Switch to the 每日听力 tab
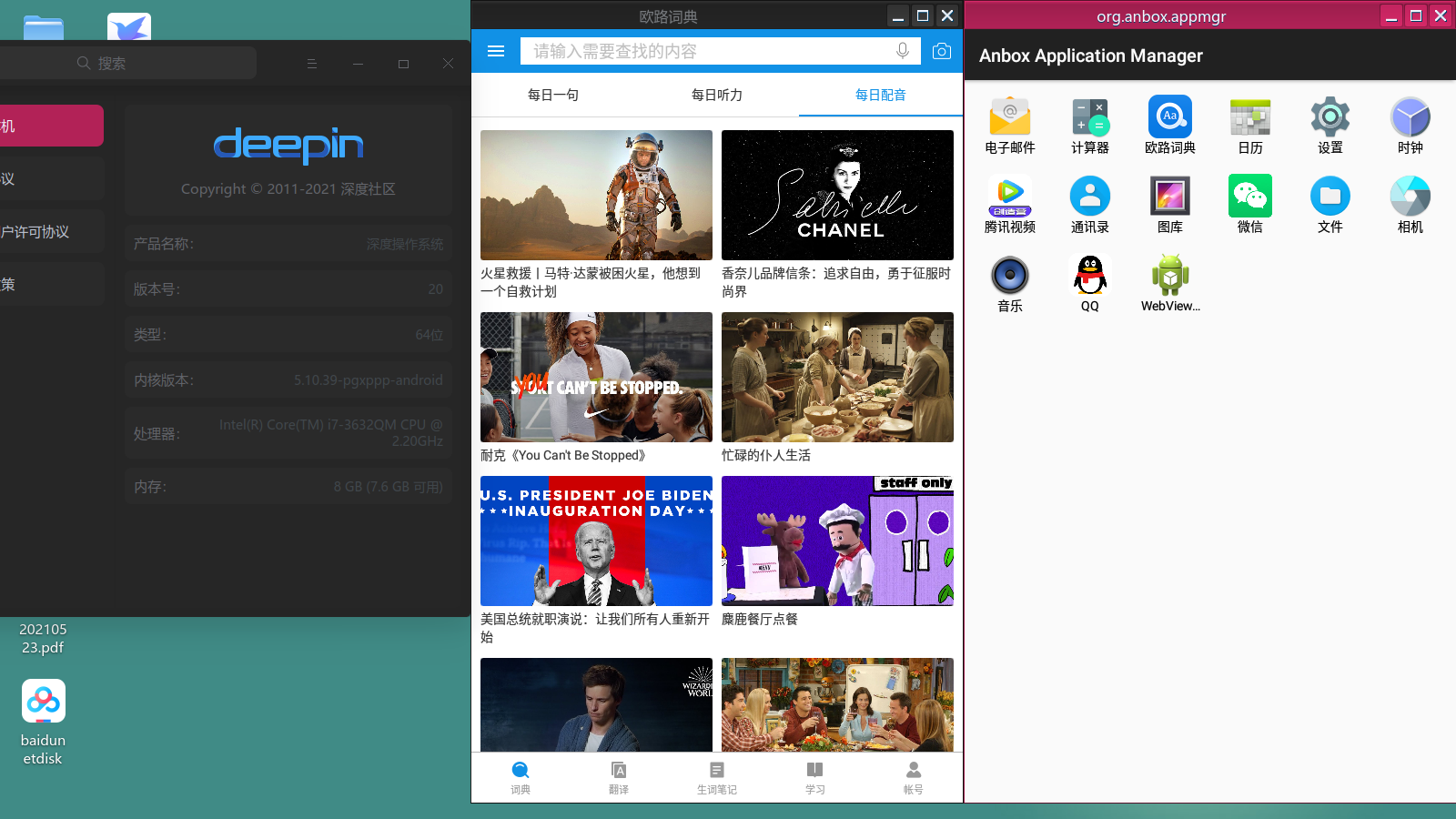This screenshot has width=1456, height=819. point(717,95)
